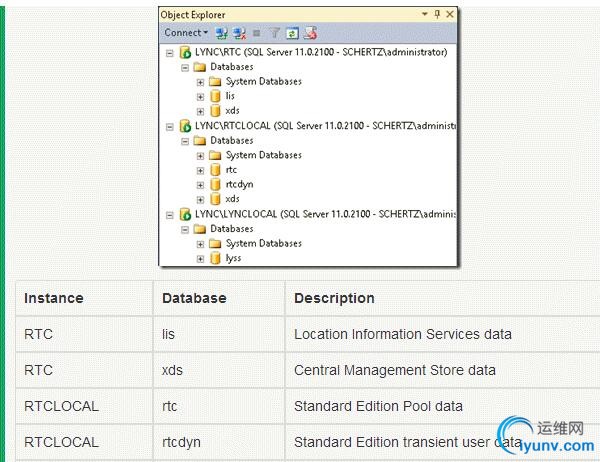The width and height of the screenshot is (600, 462).
Task: Click the rtc database icon
Action: pyautogui.click(x=215, y=170)
